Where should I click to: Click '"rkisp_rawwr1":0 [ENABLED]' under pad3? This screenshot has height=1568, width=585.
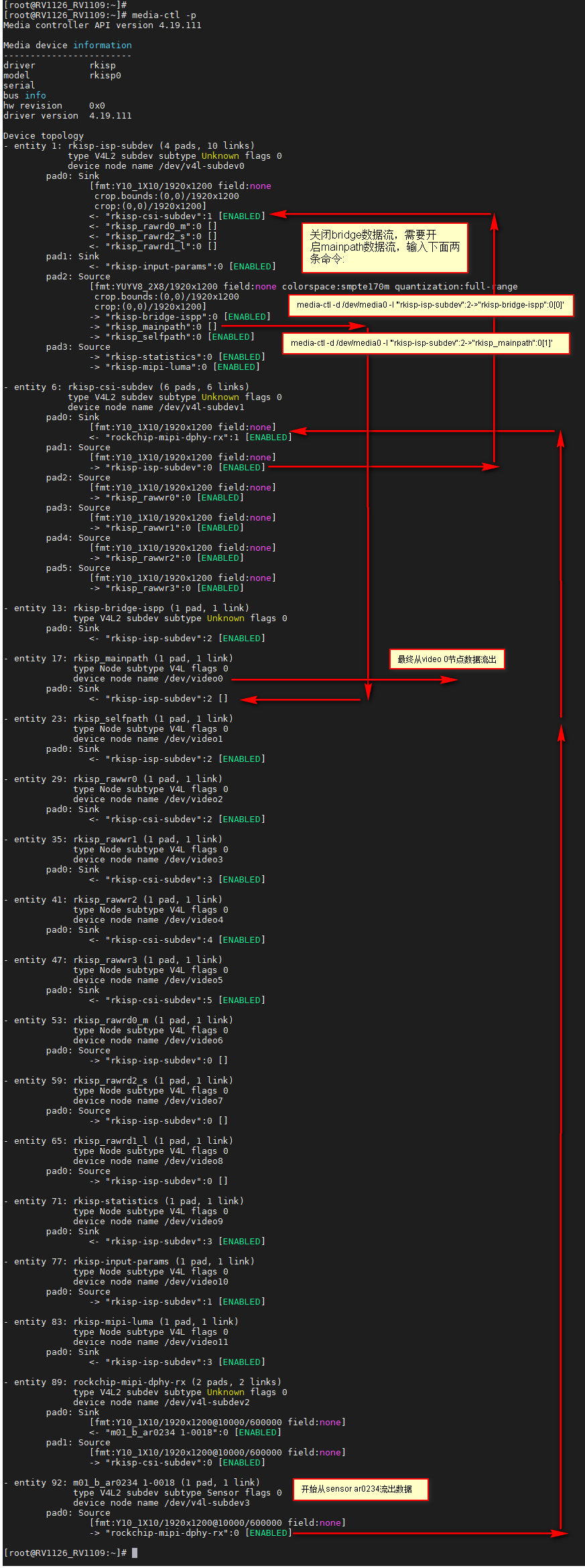tap(167, 527)
